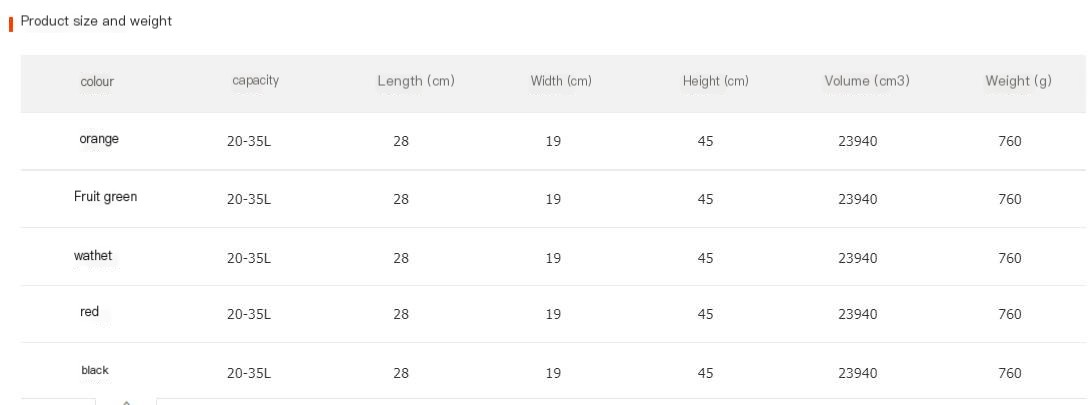Select the "orange" colour row label
The image size is (1088, 405).
click(99, 139)
